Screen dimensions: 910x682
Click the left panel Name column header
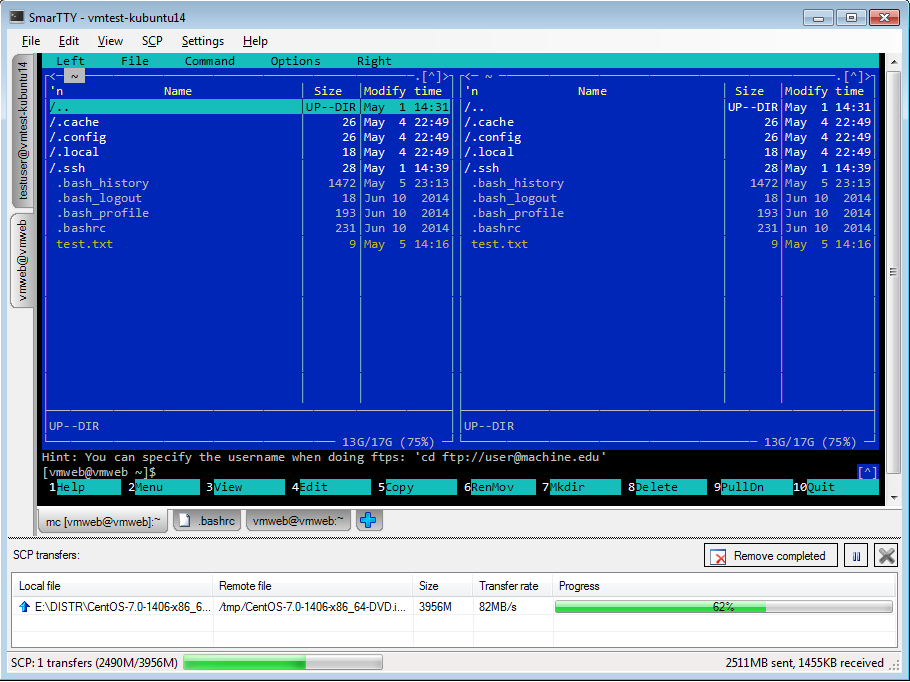click(178, 91)
